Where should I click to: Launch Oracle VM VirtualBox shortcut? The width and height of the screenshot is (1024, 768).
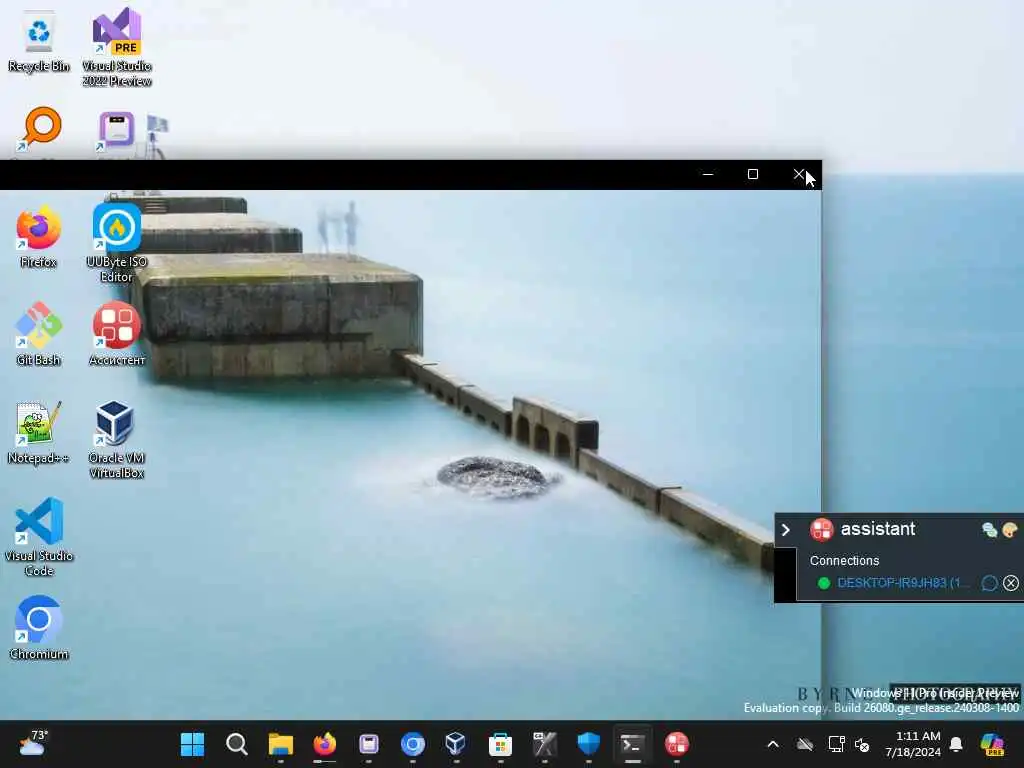click(x=116, y=440)
